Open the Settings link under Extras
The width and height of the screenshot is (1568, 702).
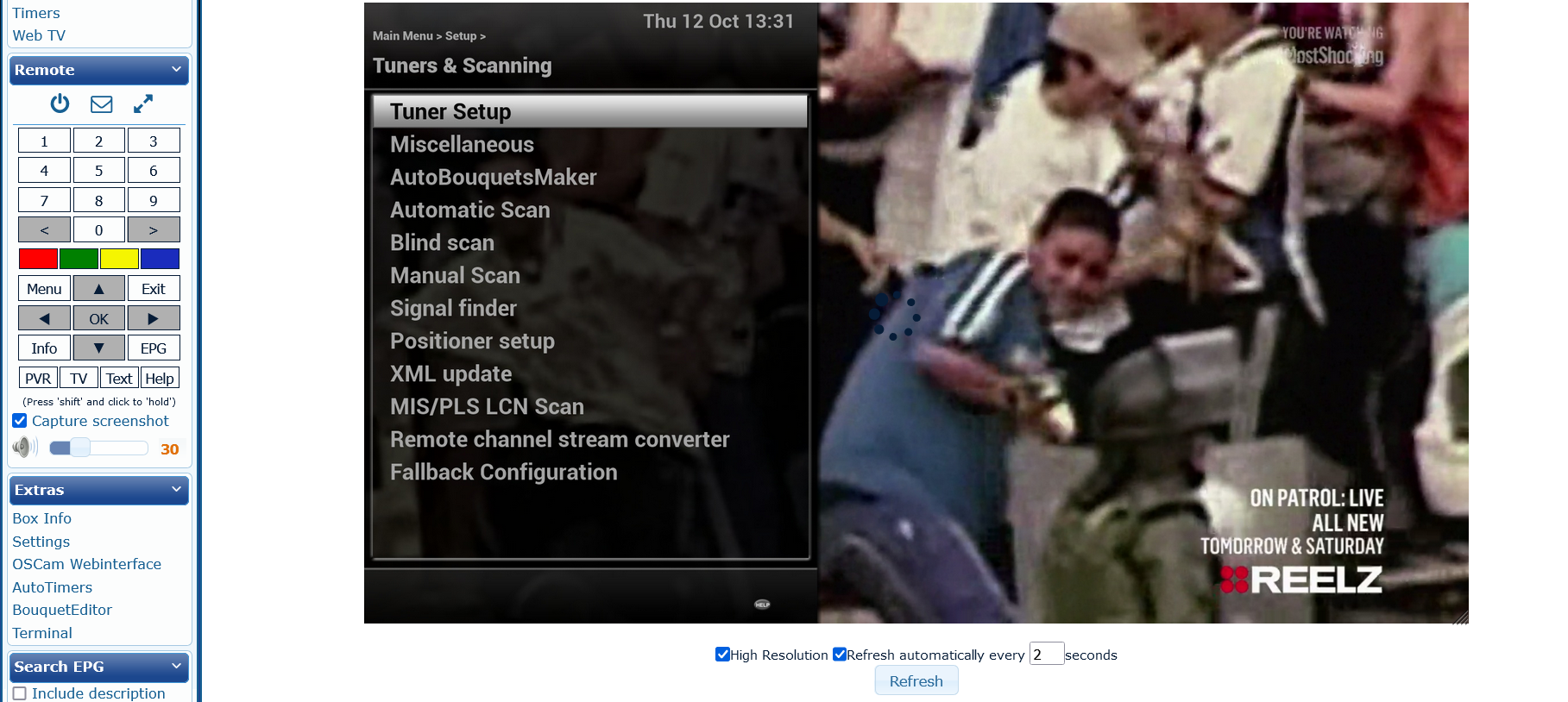pyautogui.click(x=41, y=542)
